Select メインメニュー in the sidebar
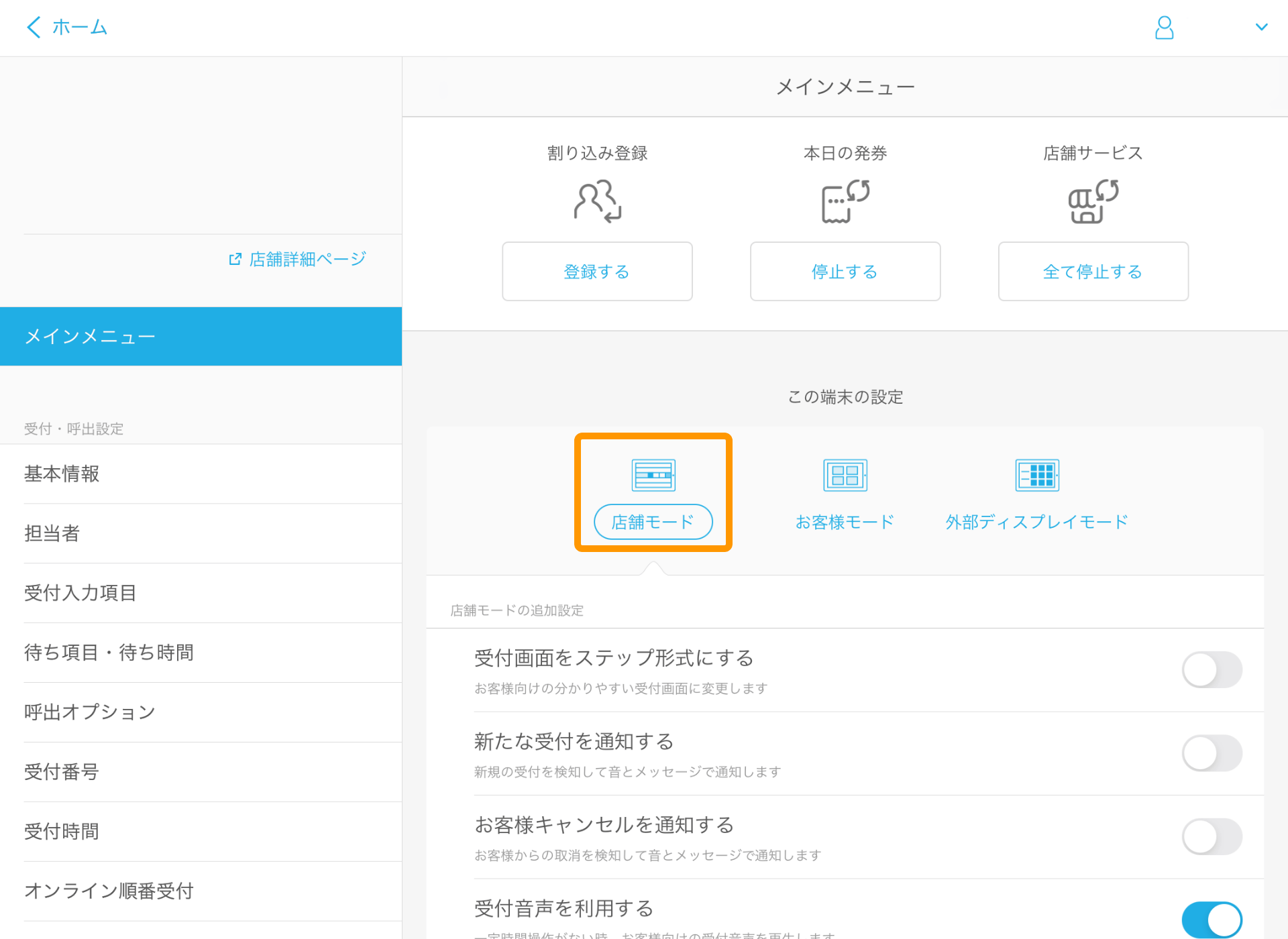Image resolution: width=1288 pixels, height=939 pixels. (91, 336)
